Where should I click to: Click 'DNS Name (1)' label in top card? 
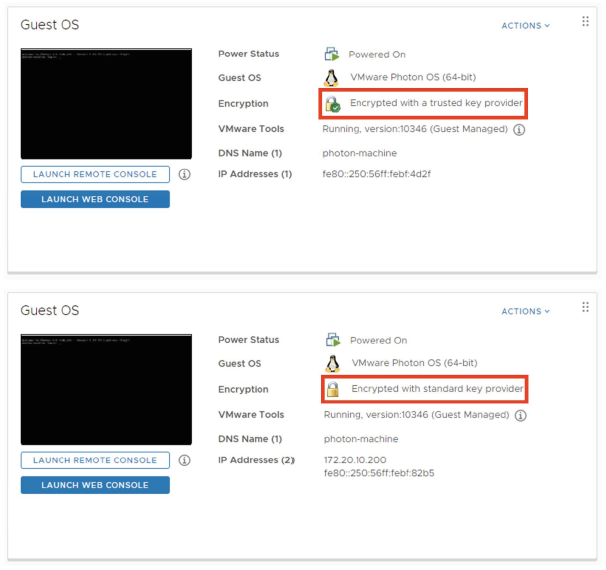coord(250,153)
